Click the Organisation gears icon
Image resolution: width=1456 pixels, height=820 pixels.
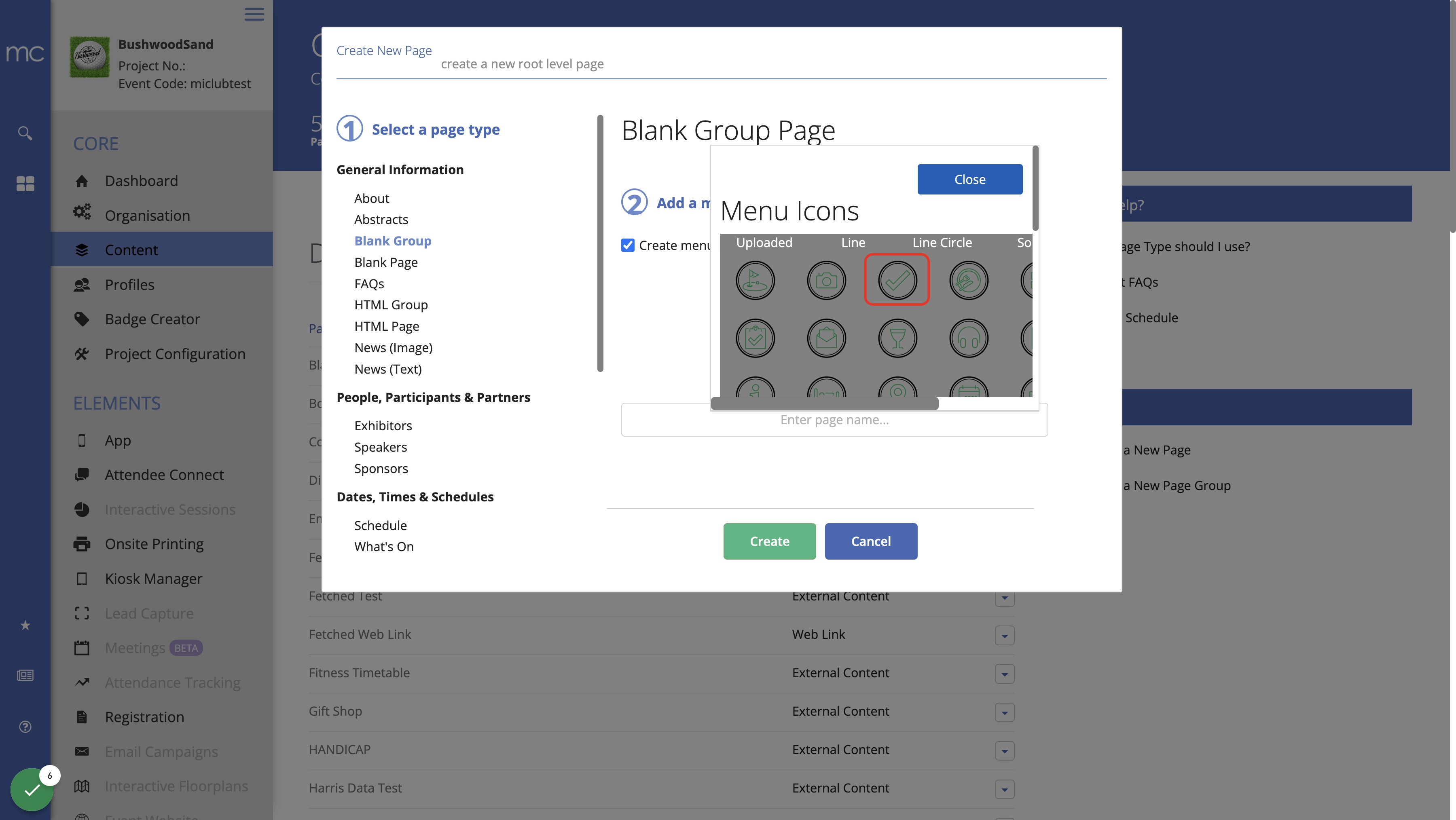tap(81, 212)
